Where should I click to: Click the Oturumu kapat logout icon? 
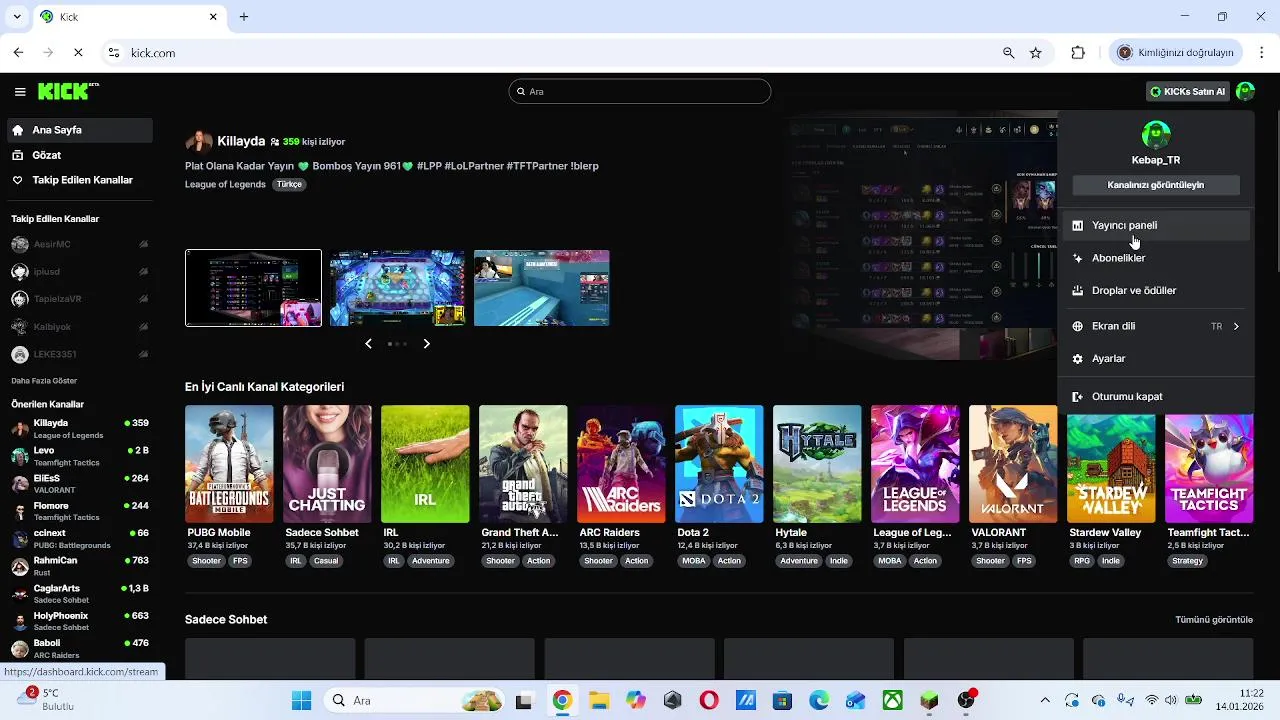point(1077,397)
